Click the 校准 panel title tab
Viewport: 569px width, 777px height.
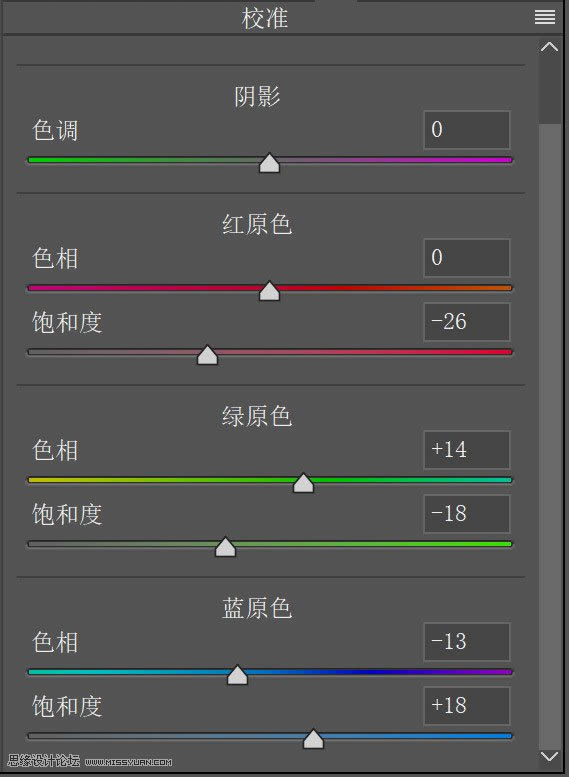265,18
